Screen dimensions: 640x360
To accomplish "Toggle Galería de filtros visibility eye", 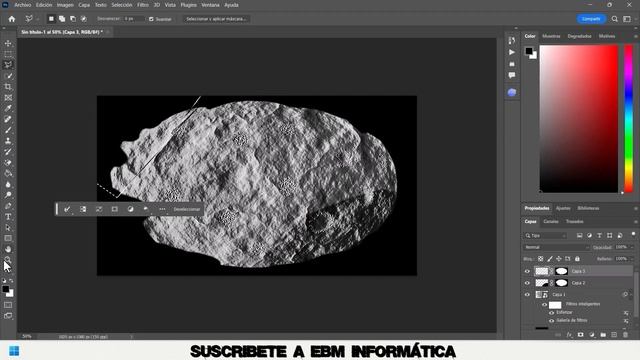I will click(551, 321).
